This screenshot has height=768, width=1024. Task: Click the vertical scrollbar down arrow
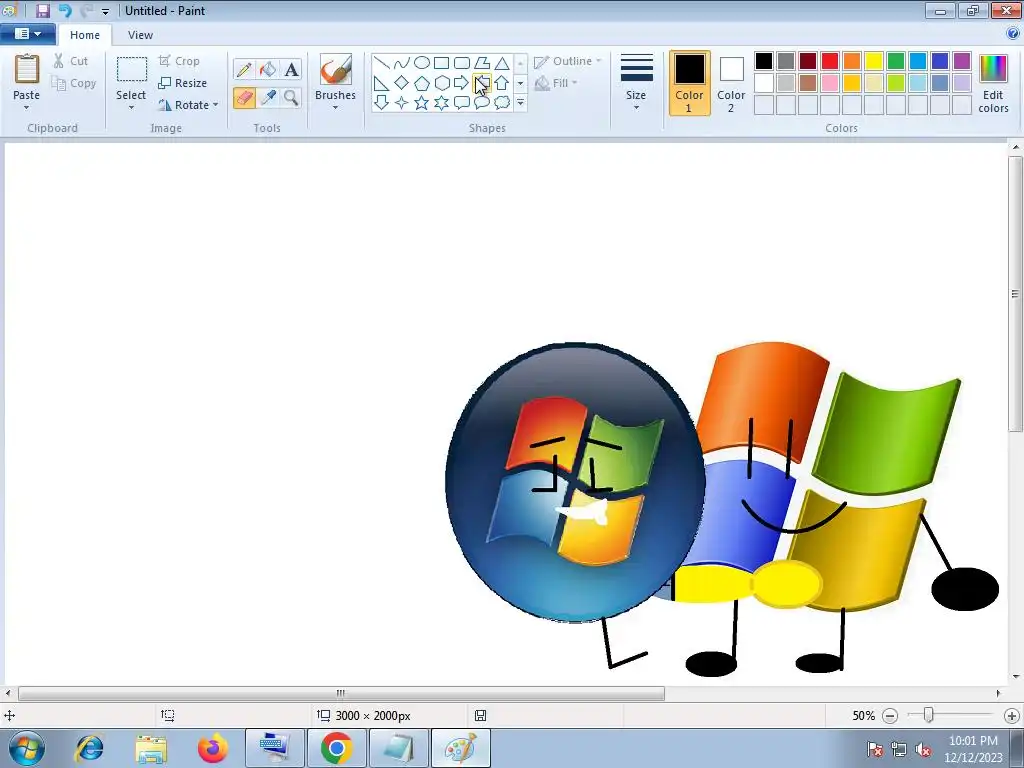(1016, 677)
